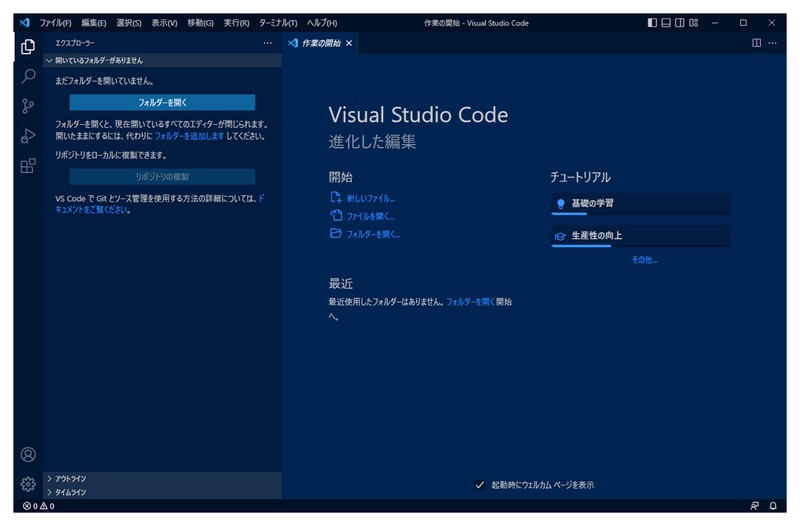
Task: Click the 基礎の学習 lightbulb icon
Action: (x=561, y=204)
